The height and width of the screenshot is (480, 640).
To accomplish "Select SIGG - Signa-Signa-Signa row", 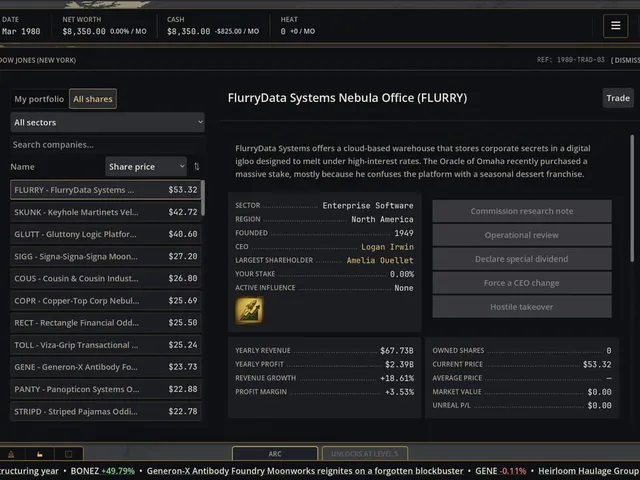I will click(106, 256).
